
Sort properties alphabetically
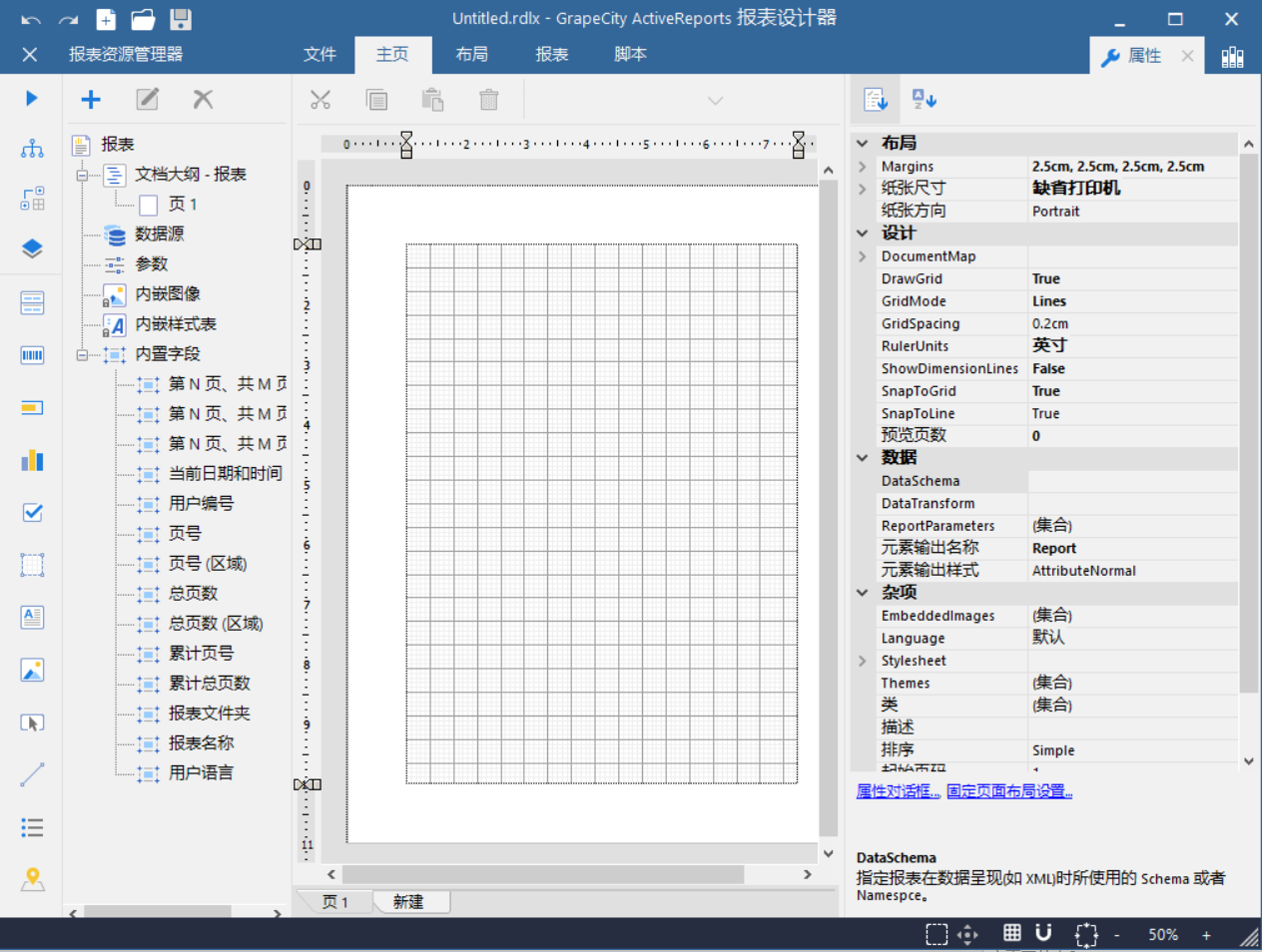(x=925, y=99)
